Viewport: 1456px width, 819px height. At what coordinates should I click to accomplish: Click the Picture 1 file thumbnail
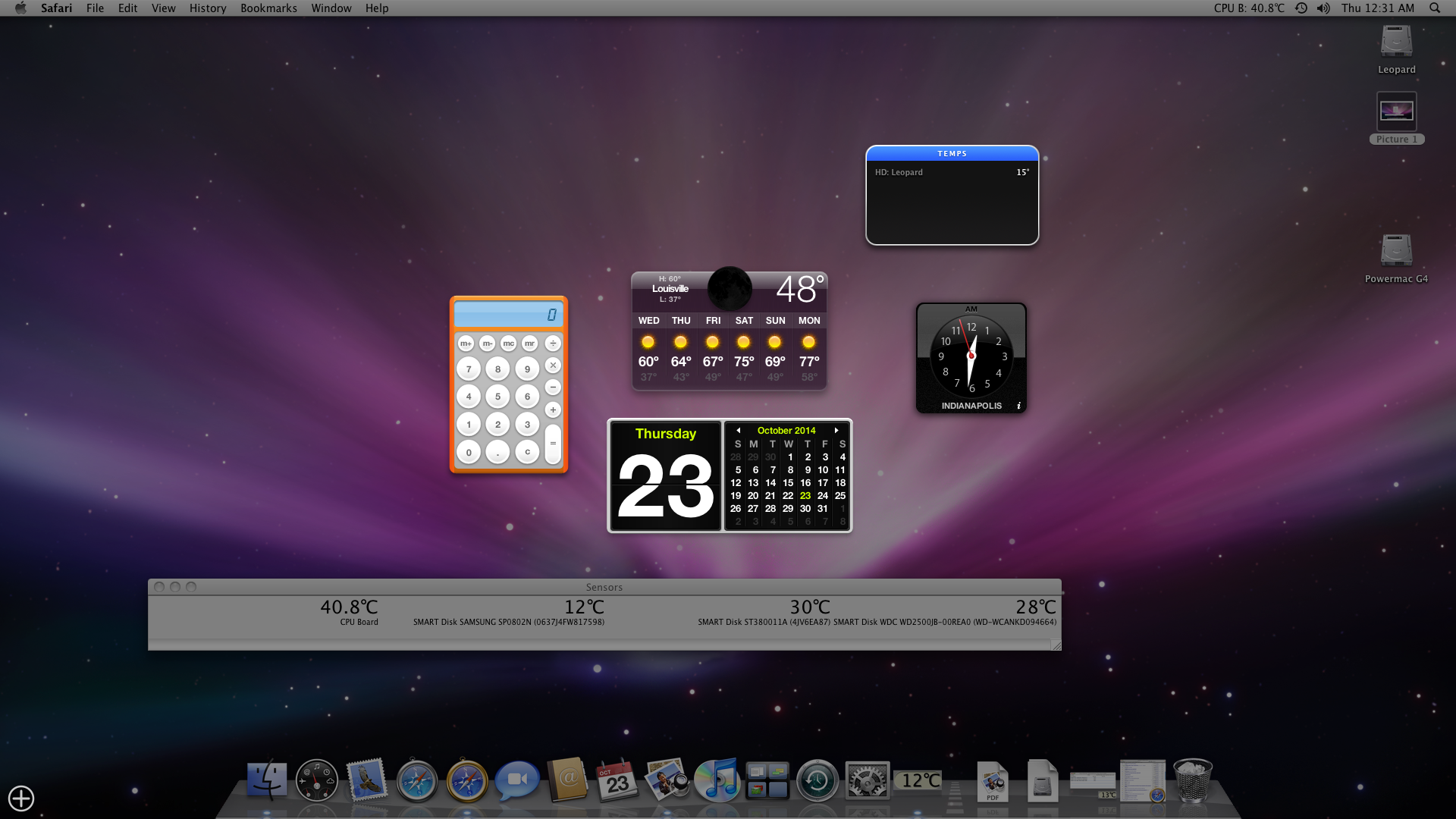(1396, 112)
